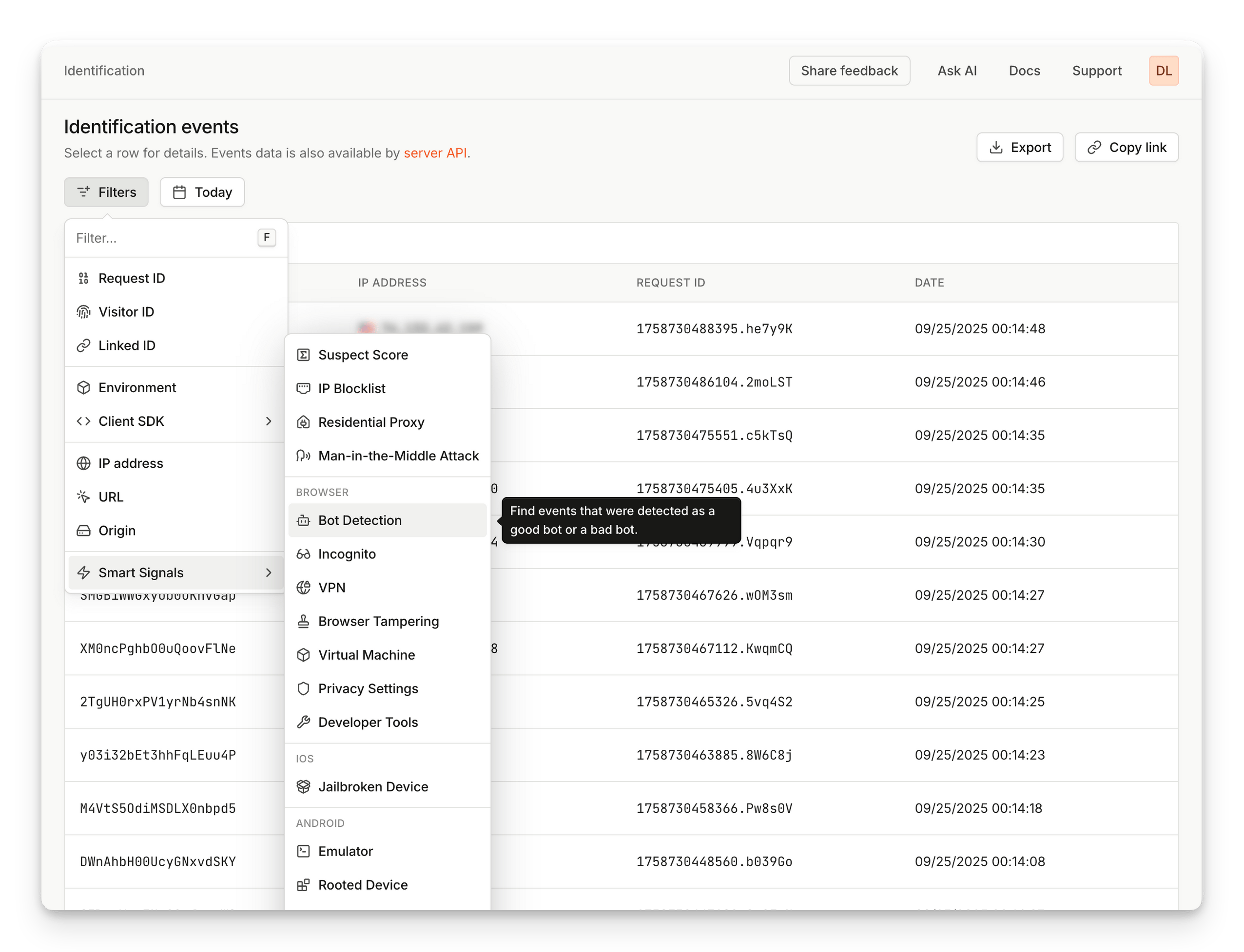
Task: Click the Virtual Machine box icon
Action: click(303, 655)
